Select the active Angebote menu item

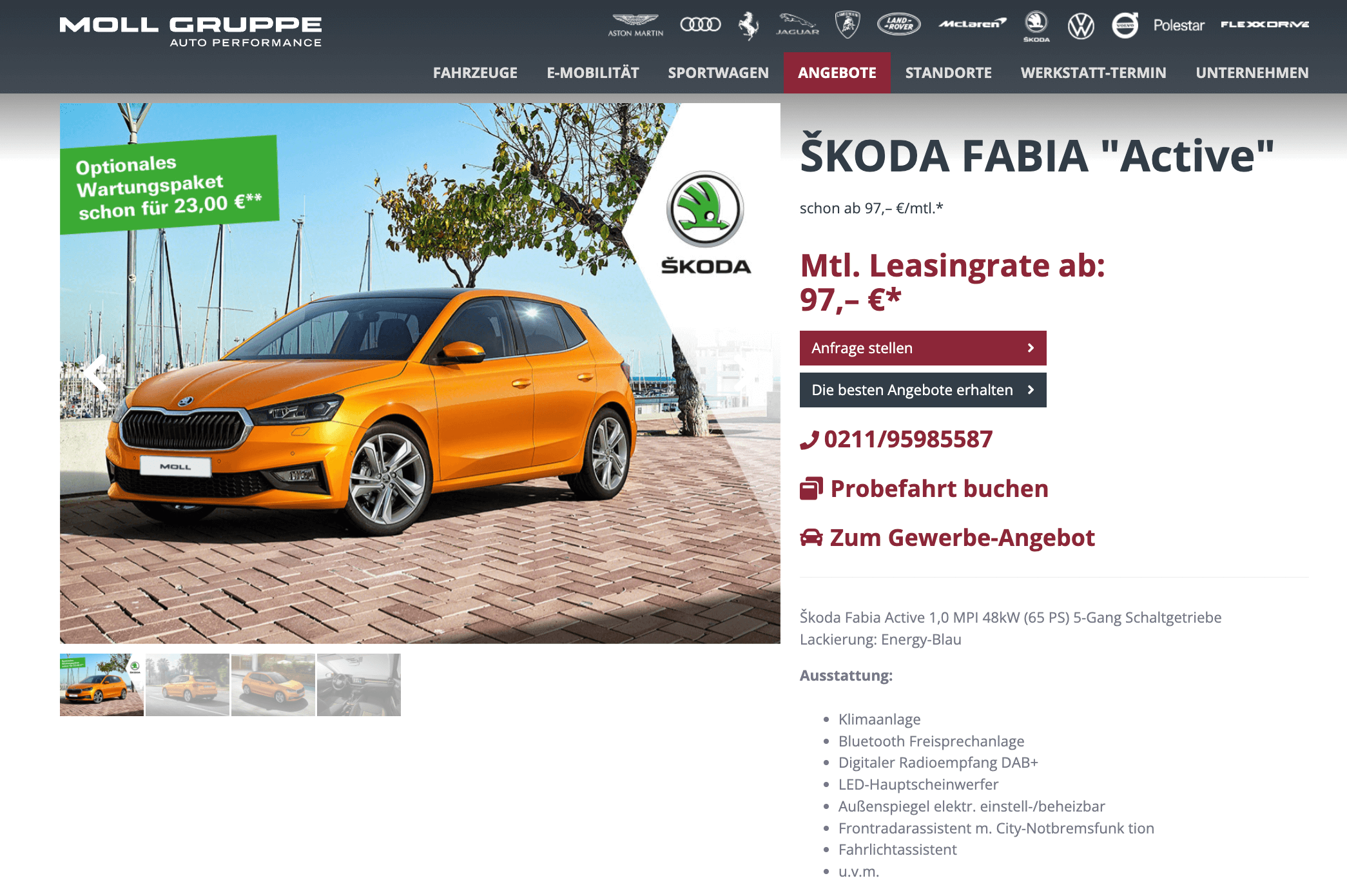[837, 73]
